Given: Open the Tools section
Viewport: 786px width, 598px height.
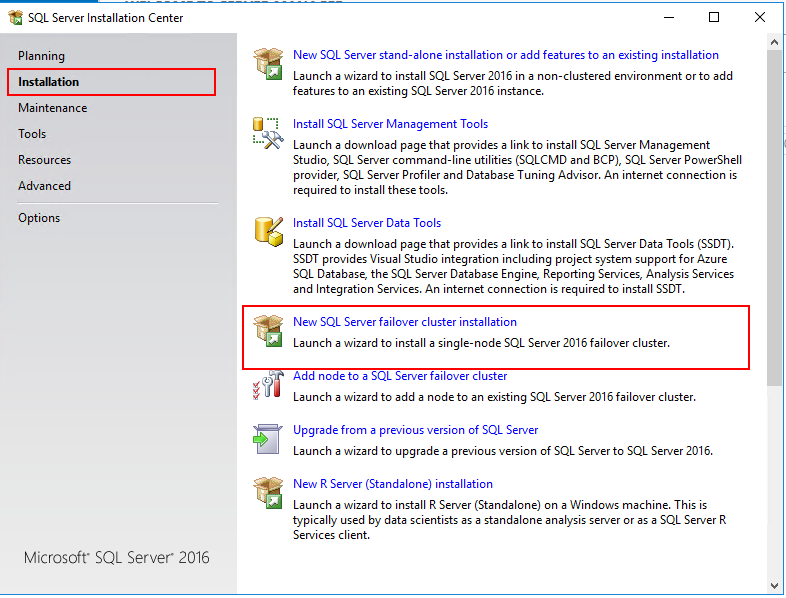Looking at the screenshot, I should (32, 134).
